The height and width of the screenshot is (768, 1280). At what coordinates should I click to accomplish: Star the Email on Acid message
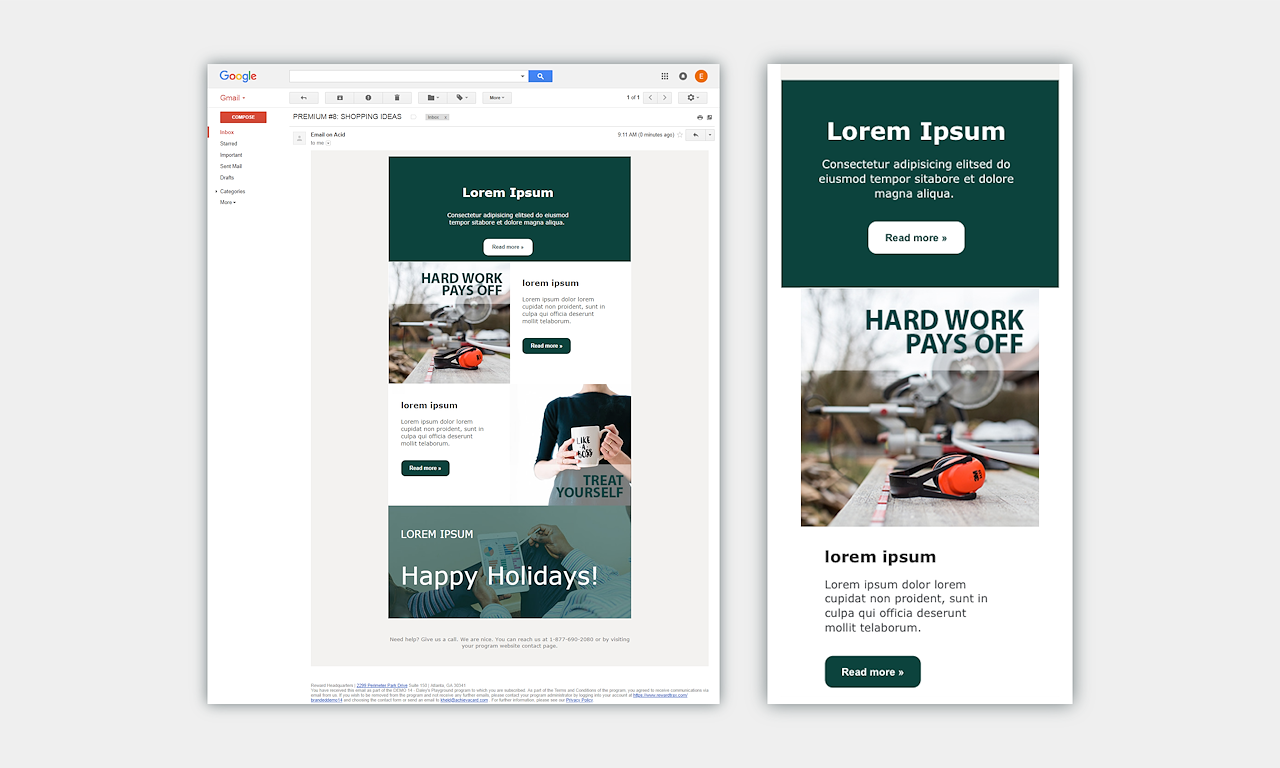[680, 135]
